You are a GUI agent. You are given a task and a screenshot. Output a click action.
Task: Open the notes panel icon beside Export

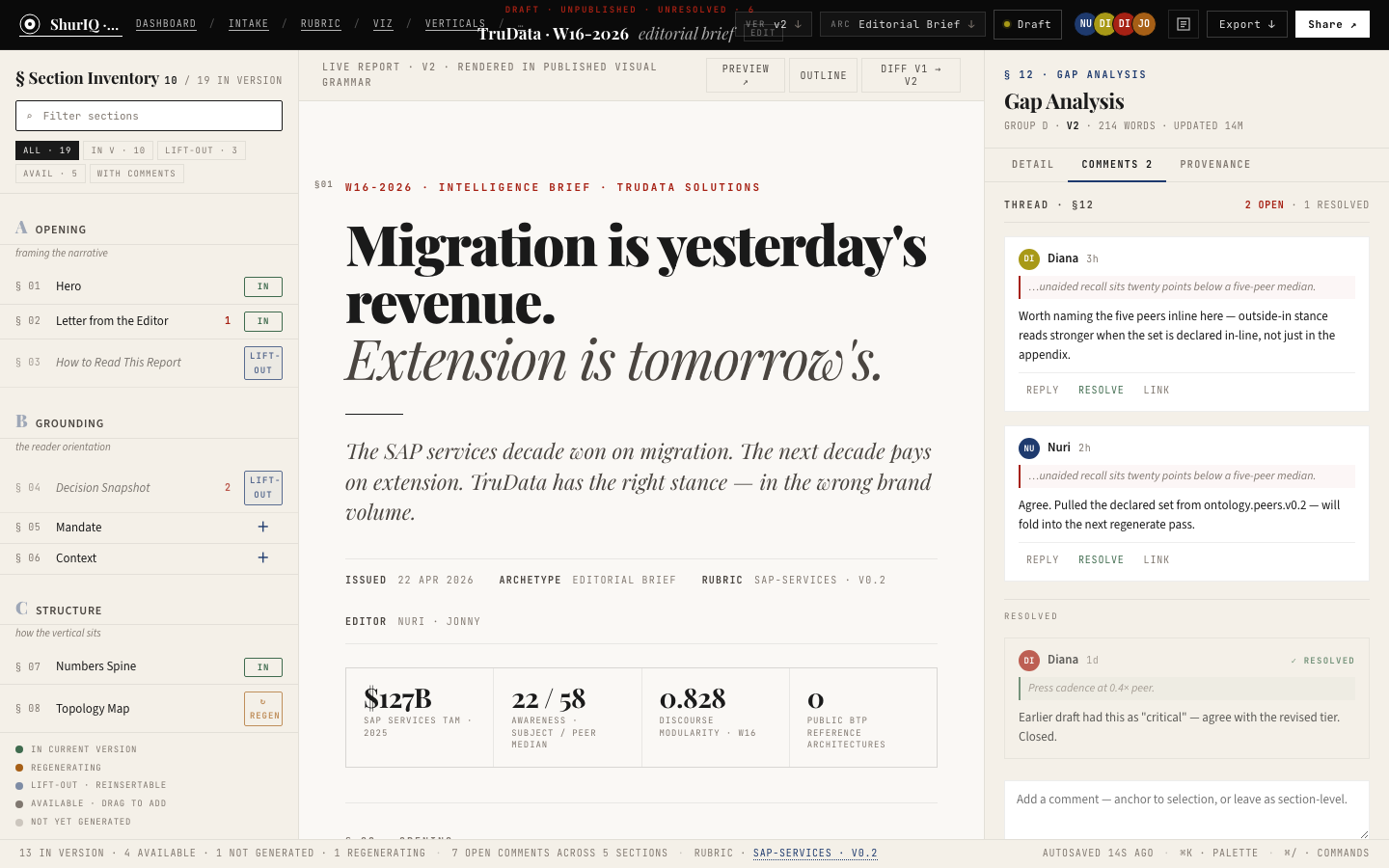tap(1184, 24)
